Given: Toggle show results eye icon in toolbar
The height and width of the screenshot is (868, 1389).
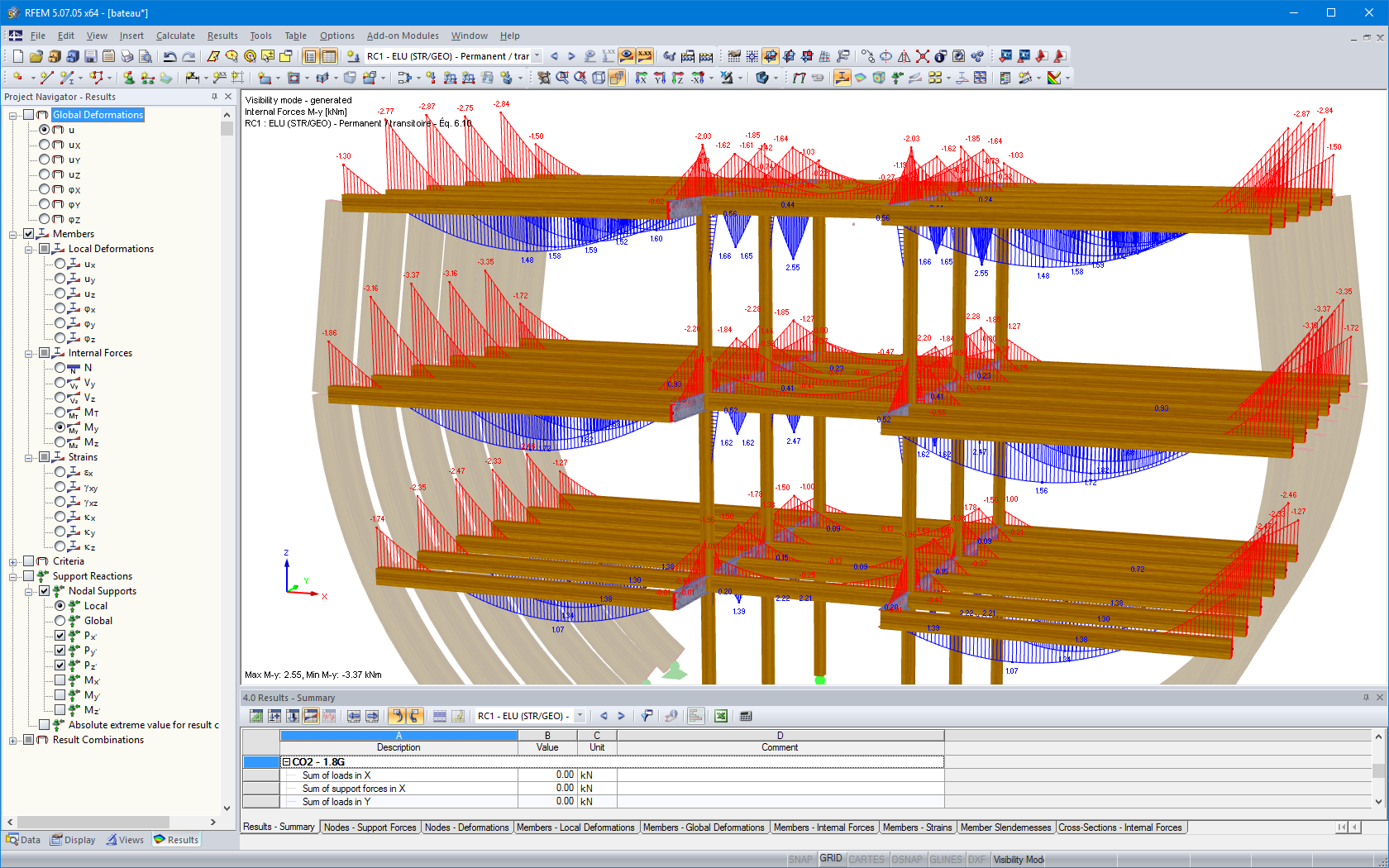Looking at the screenshot, I should coord(627,56).
